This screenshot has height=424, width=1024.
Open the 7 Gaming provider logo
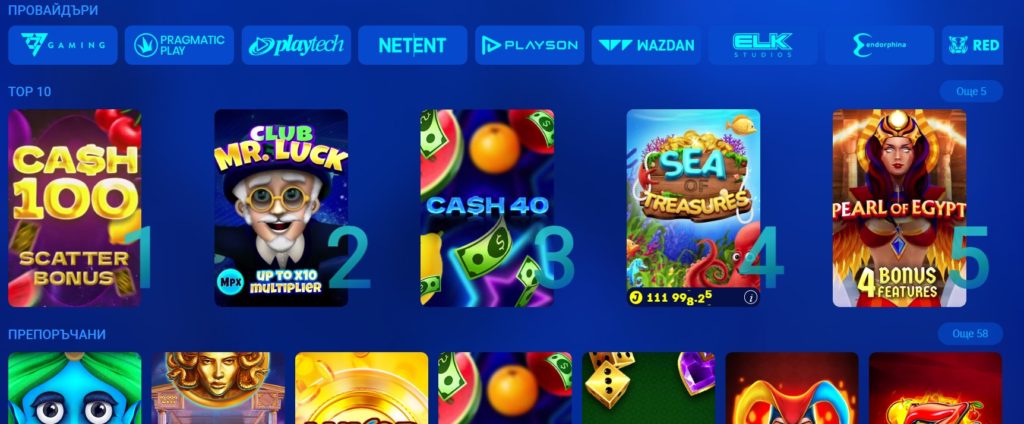63,45
